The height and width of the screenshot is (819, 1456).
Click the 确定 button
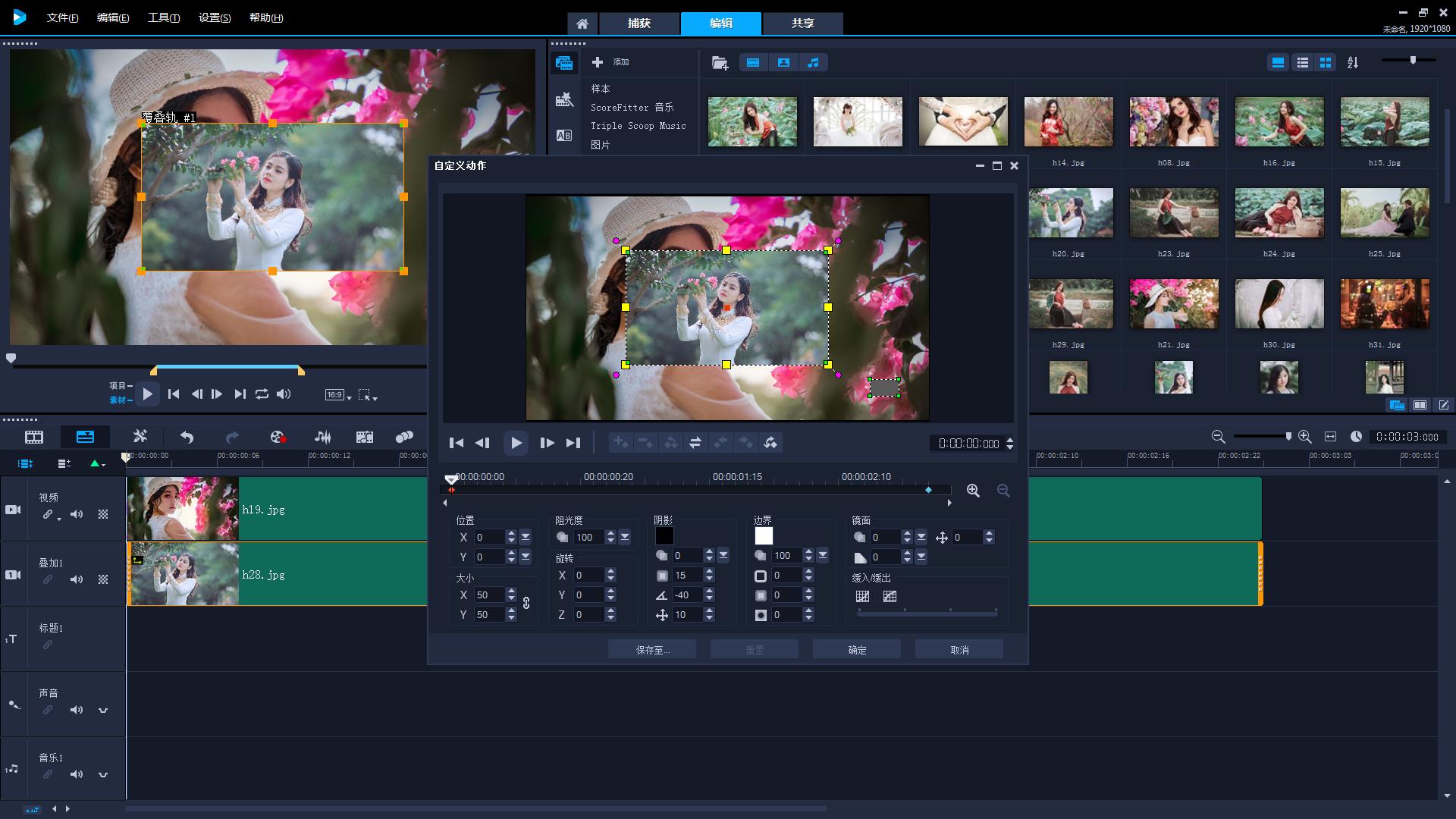pos(857,650)
